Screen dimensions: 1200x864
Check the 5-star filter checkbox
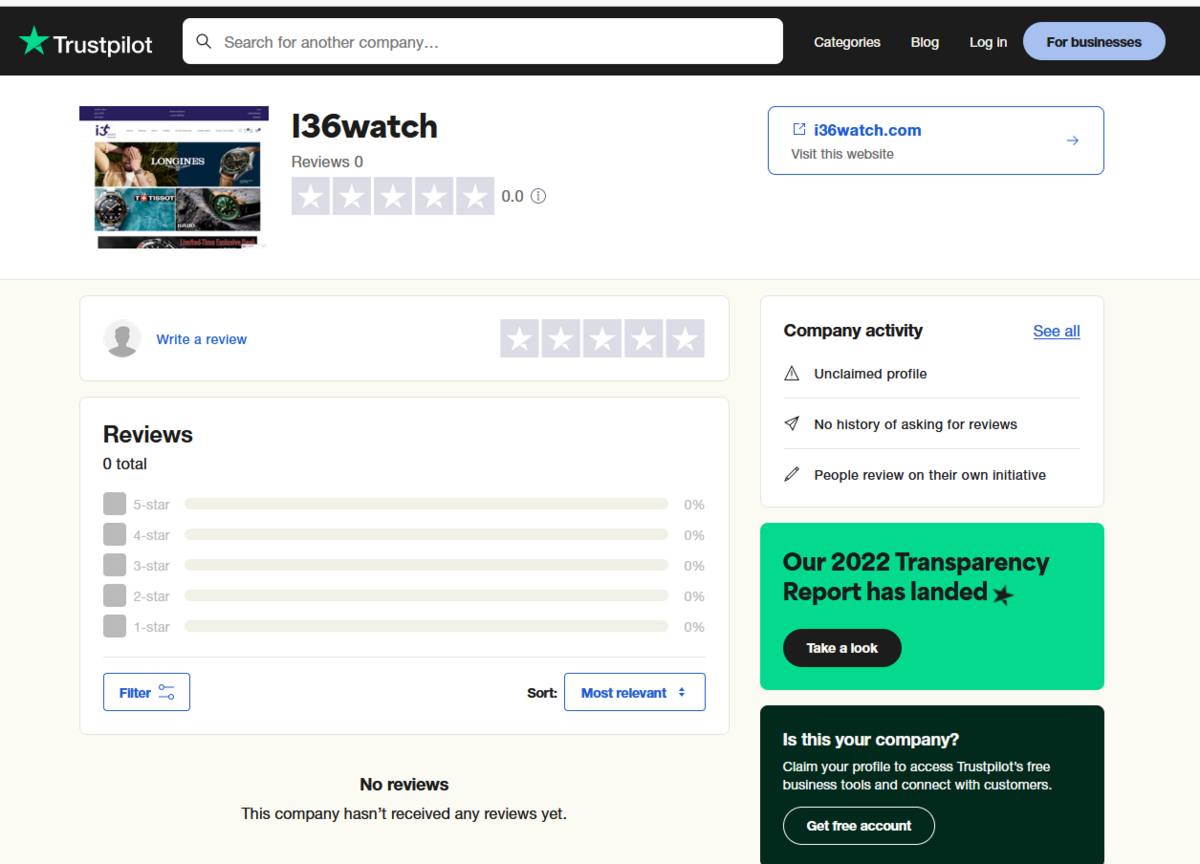[x=115, y=504]
